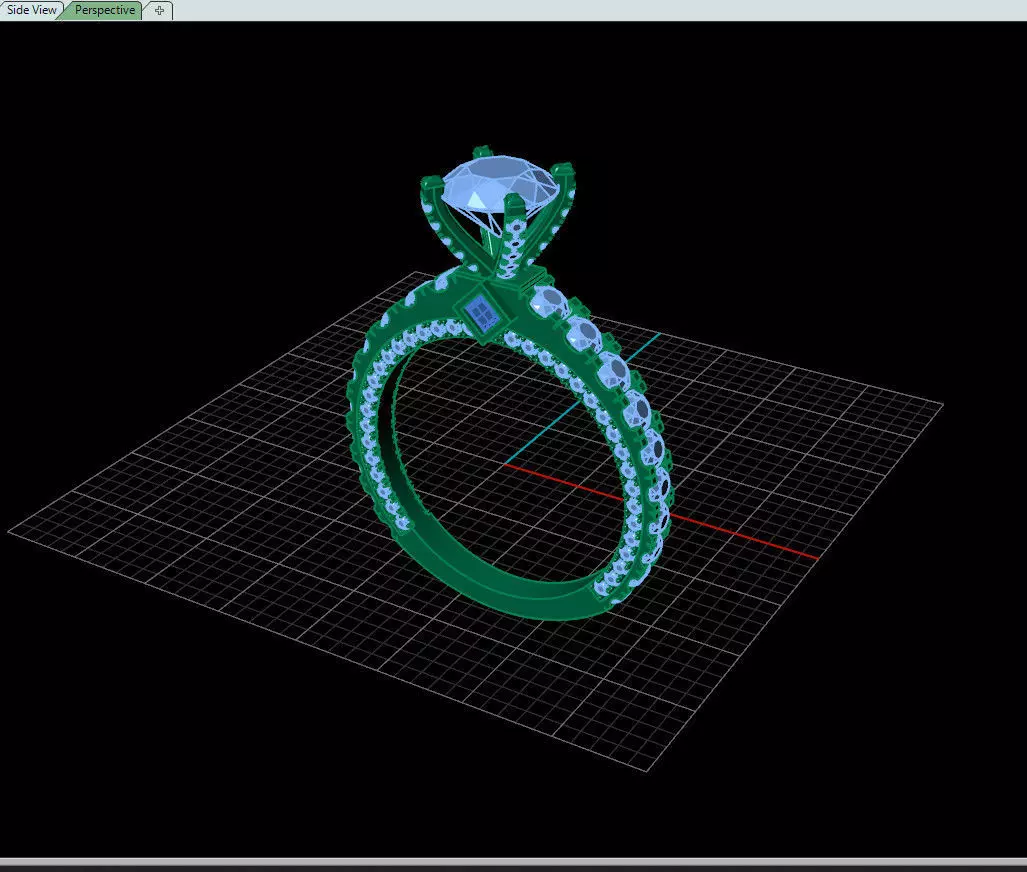Add a new viewport tab with plus icon
Viewport: 1027px width, 872px height.
click(159, 10)
